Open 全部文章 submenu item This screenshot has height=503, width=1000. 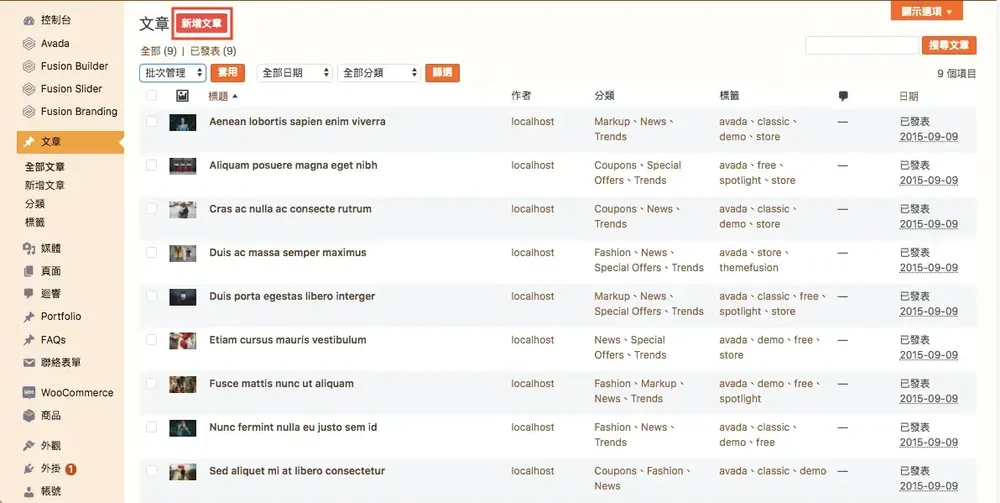tap(45, 167)
